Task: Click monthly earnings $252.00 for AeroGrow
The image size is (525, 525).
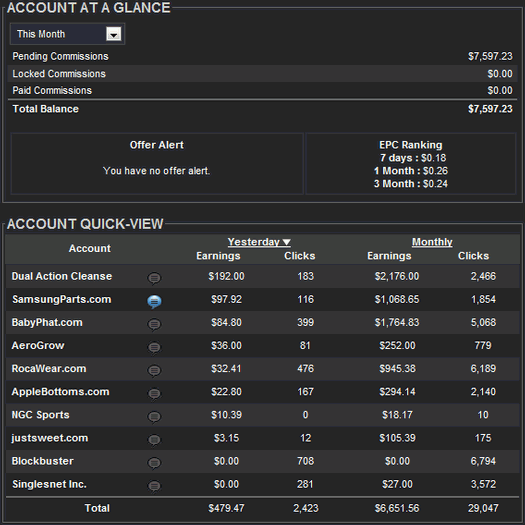Action: tap(397, 346)
